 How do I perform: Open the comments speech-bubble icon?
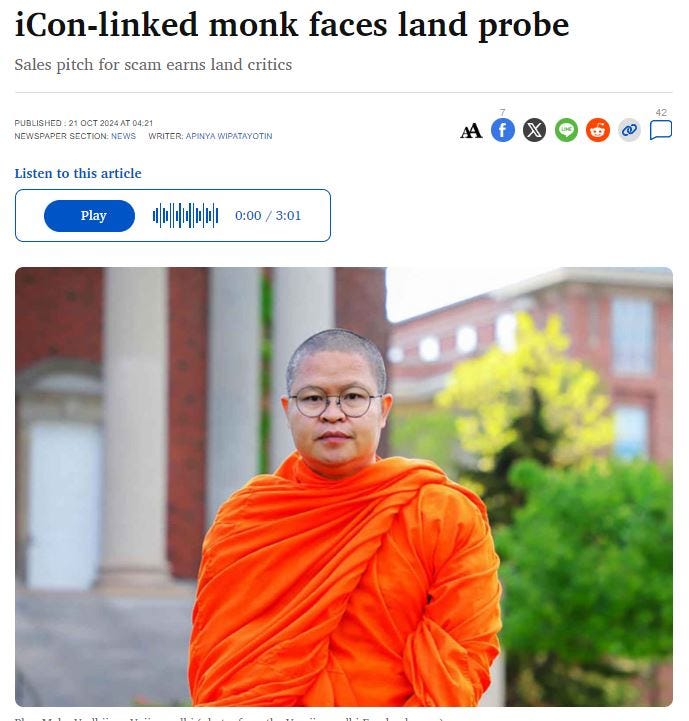661,130
